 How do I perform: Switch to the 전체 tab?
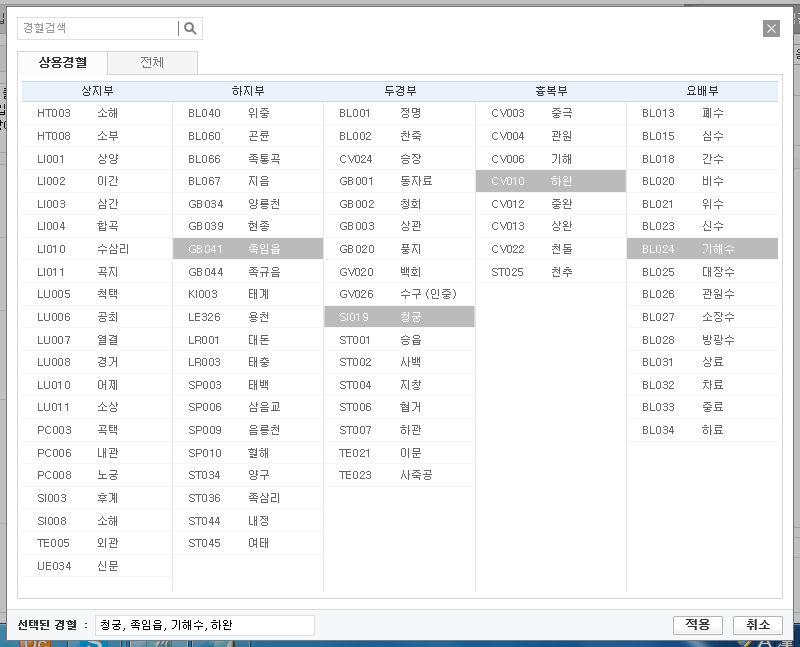(x=152, y=62)
